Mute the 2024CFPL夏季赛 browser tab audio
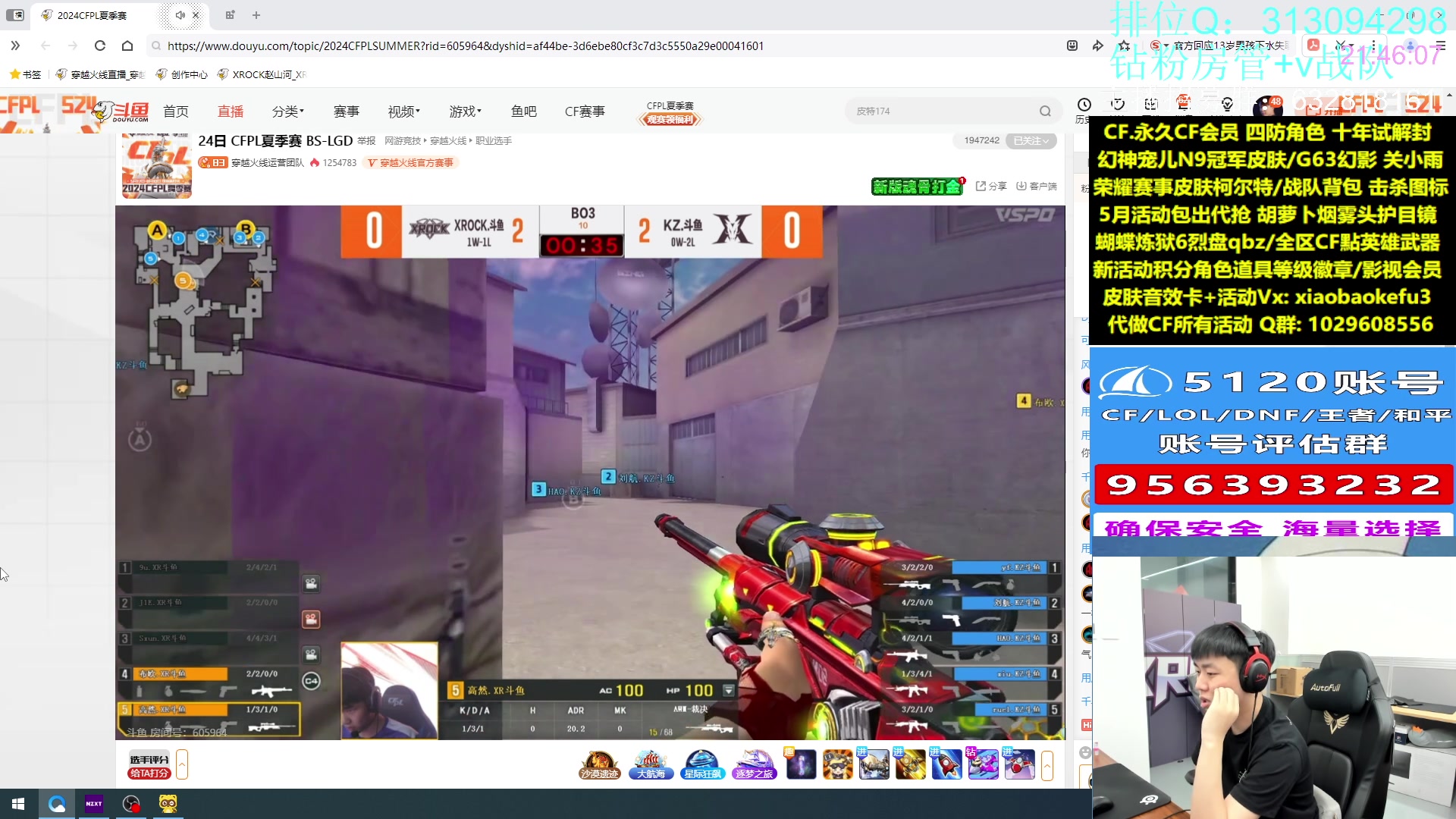Viewport: 1456px width, 819px height. [x=180, y=15]
